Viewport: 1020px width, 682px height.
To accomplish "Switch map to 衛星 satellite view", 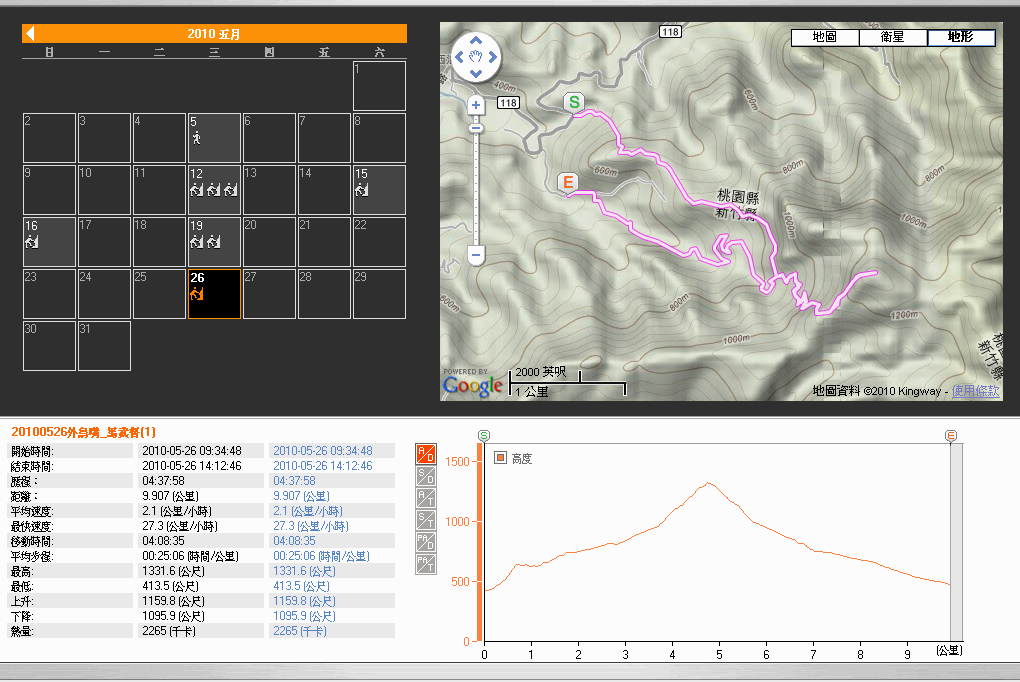I will tap(892, 37).
